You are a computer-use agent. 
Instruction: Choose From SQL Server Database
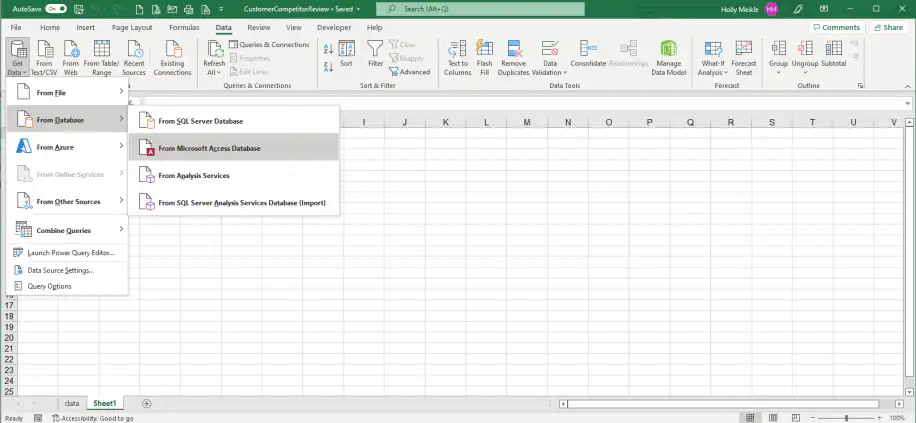coord(234,121)
